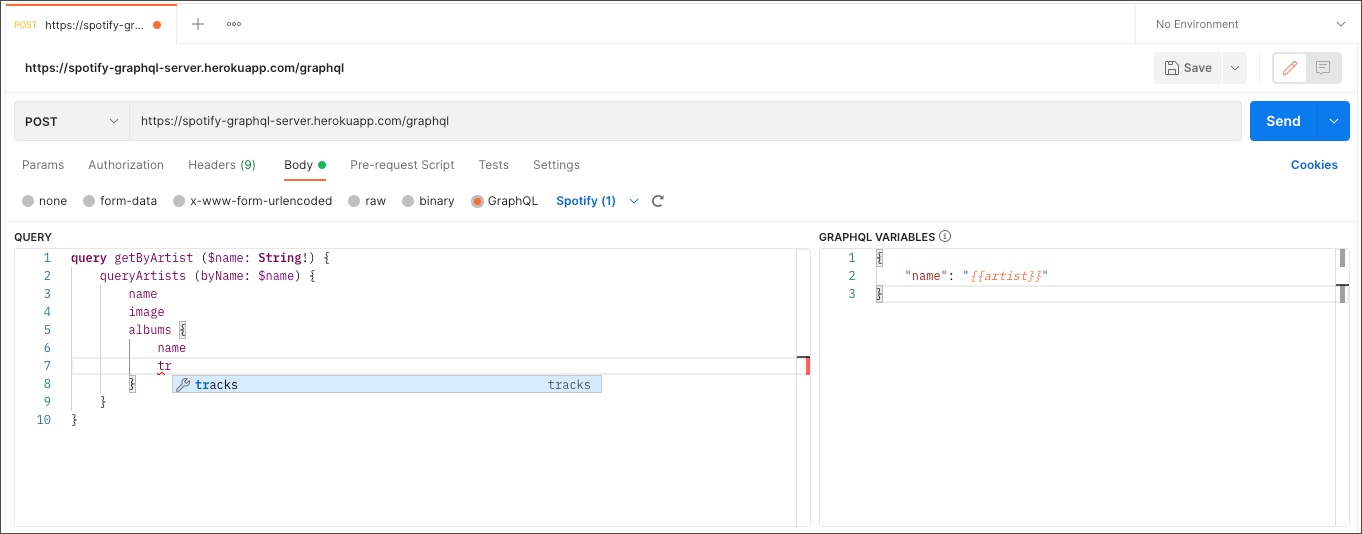Viewport: 1362px width, 534px height.
Task: Open the Spotify (1) schema dropdown
Action: [x=596, y=201]
